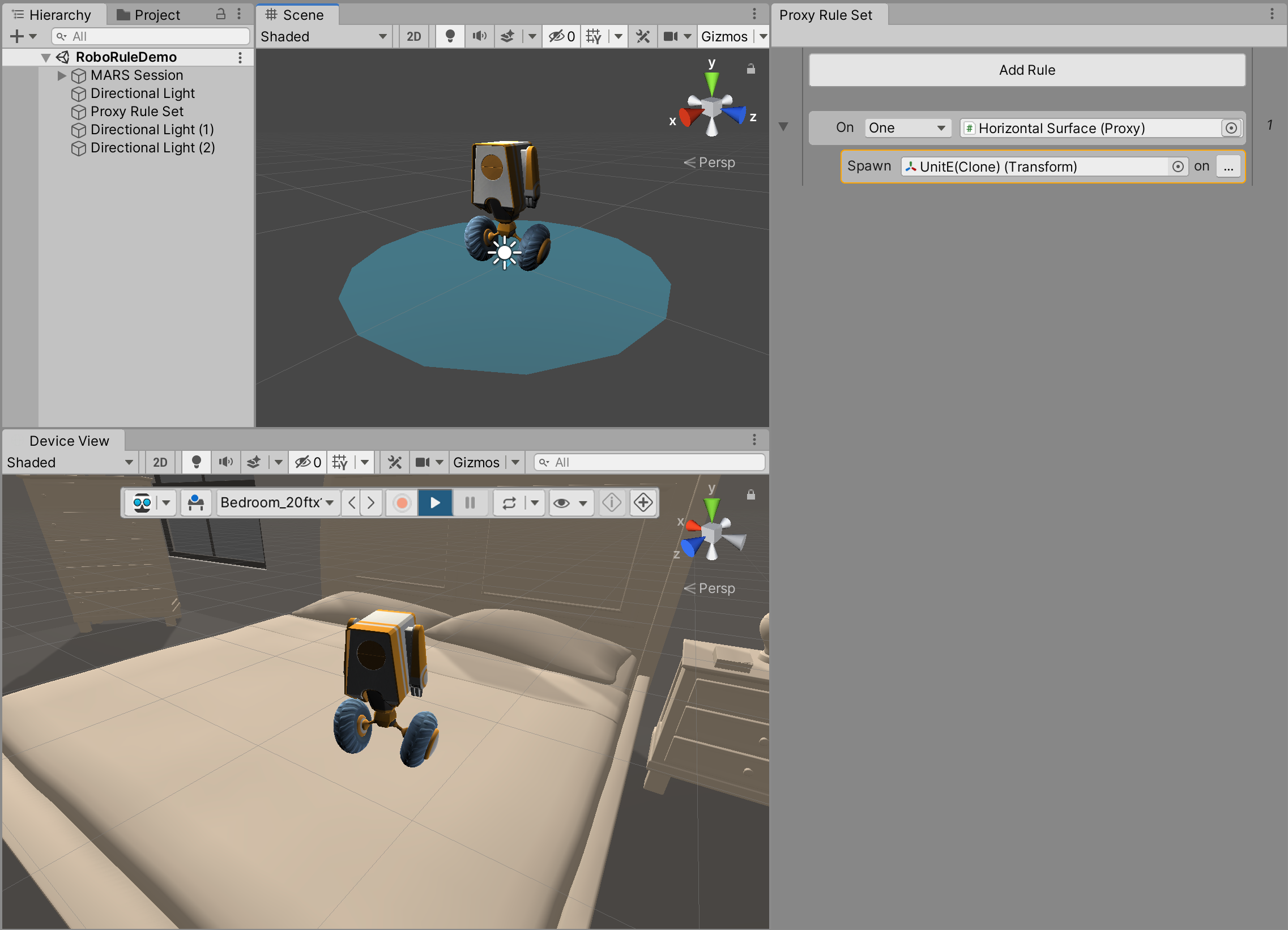Click the effects toggle icon in Scene view
This screenshot has width=1288, height=930.
(x=509, y=38)
